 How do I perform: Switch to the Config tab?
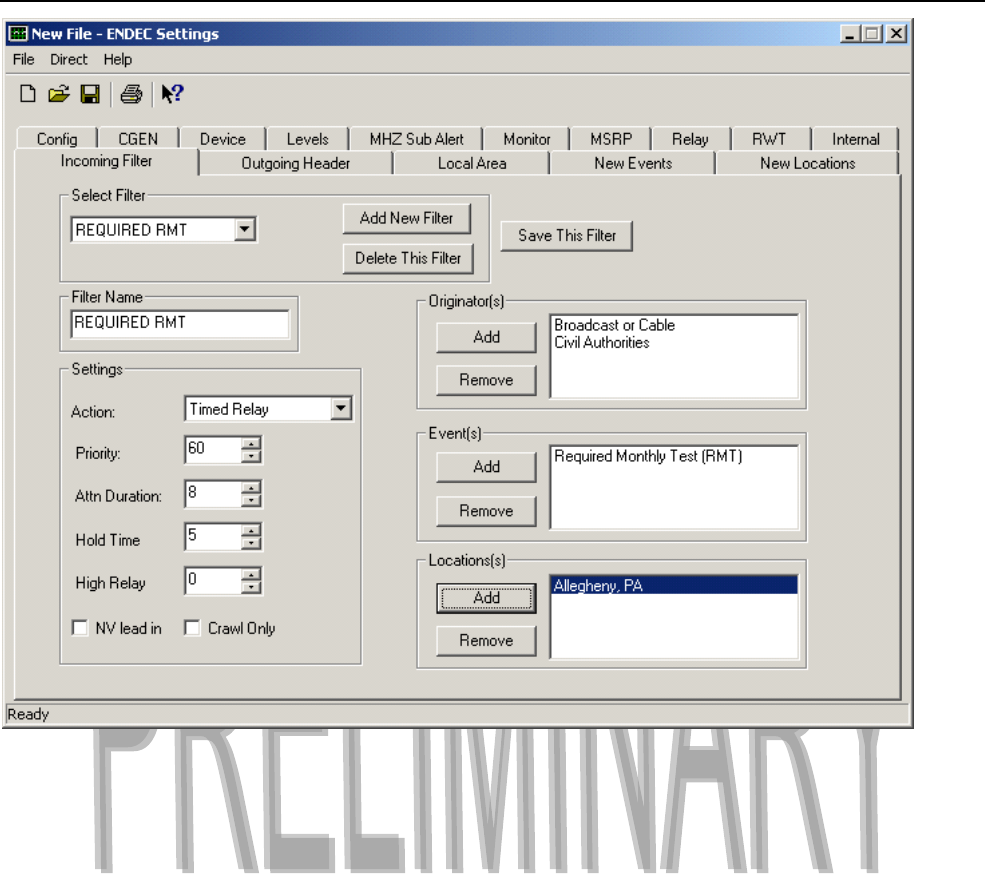click(57, 139)
